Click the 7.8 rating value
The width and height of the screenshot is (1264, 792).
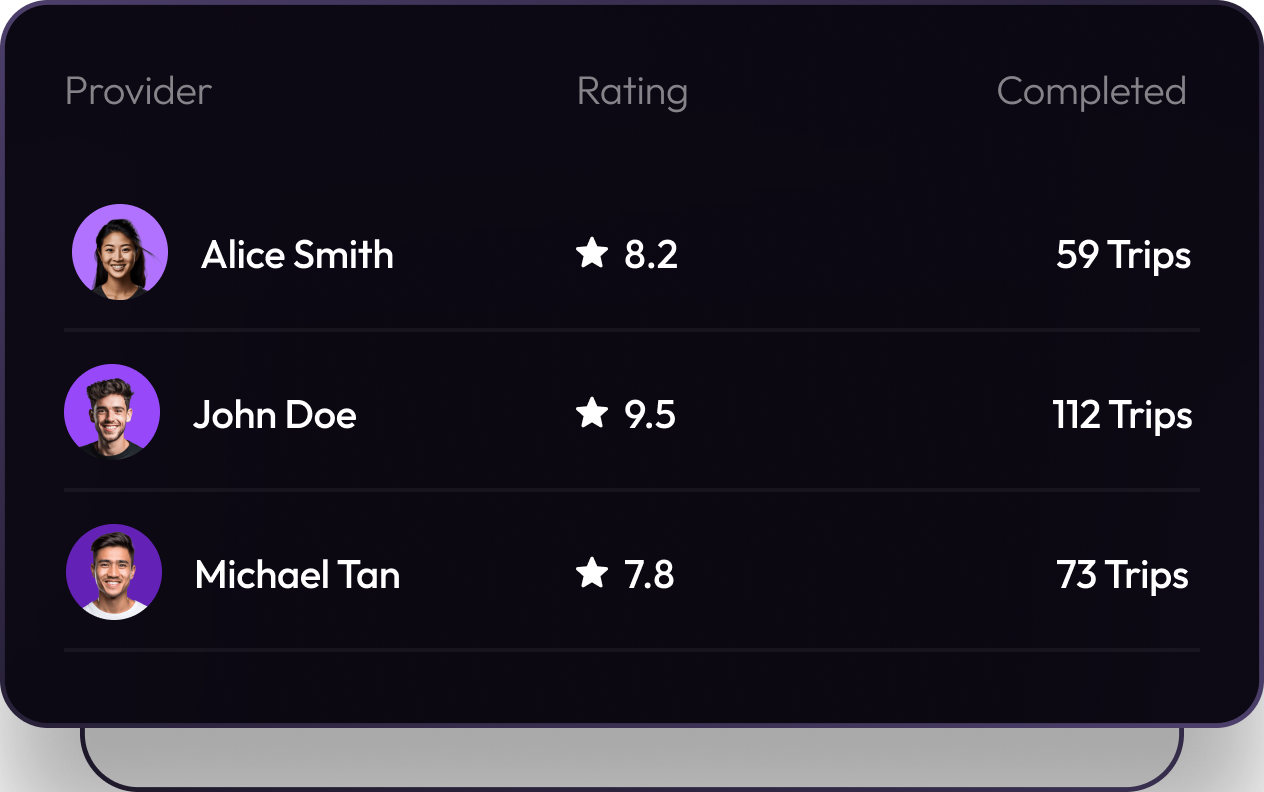(x=649, y=575)
